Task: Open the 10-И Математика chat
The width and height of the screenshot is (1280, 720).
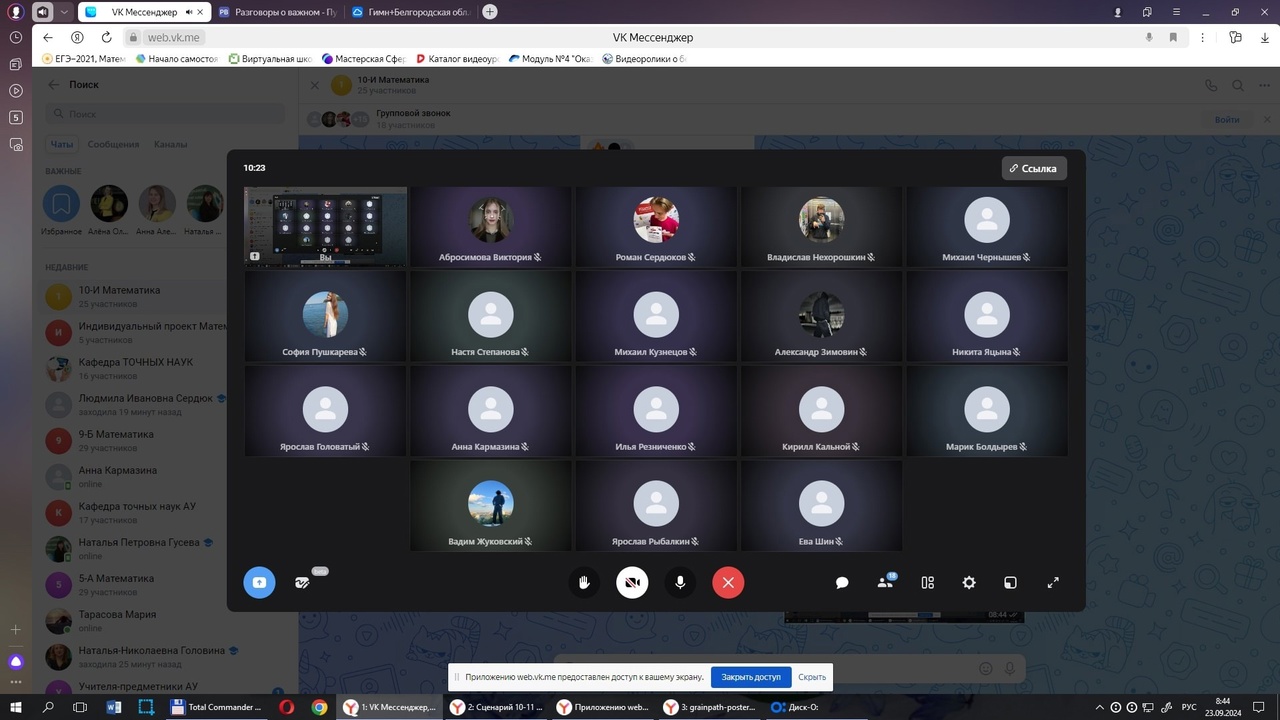Action: [x=136, y=297]
